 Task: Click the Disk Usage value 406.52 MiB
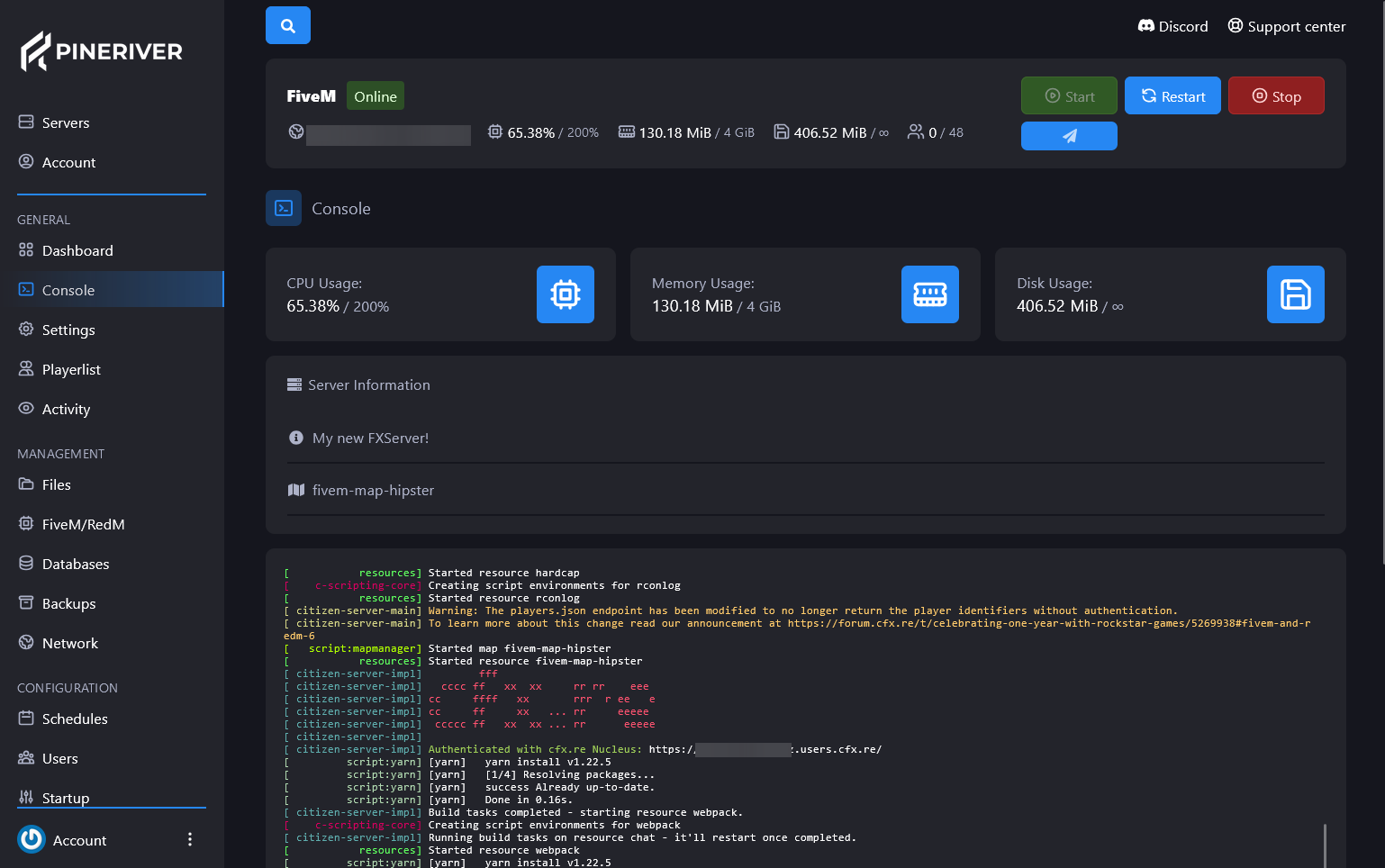point(1057,306)
